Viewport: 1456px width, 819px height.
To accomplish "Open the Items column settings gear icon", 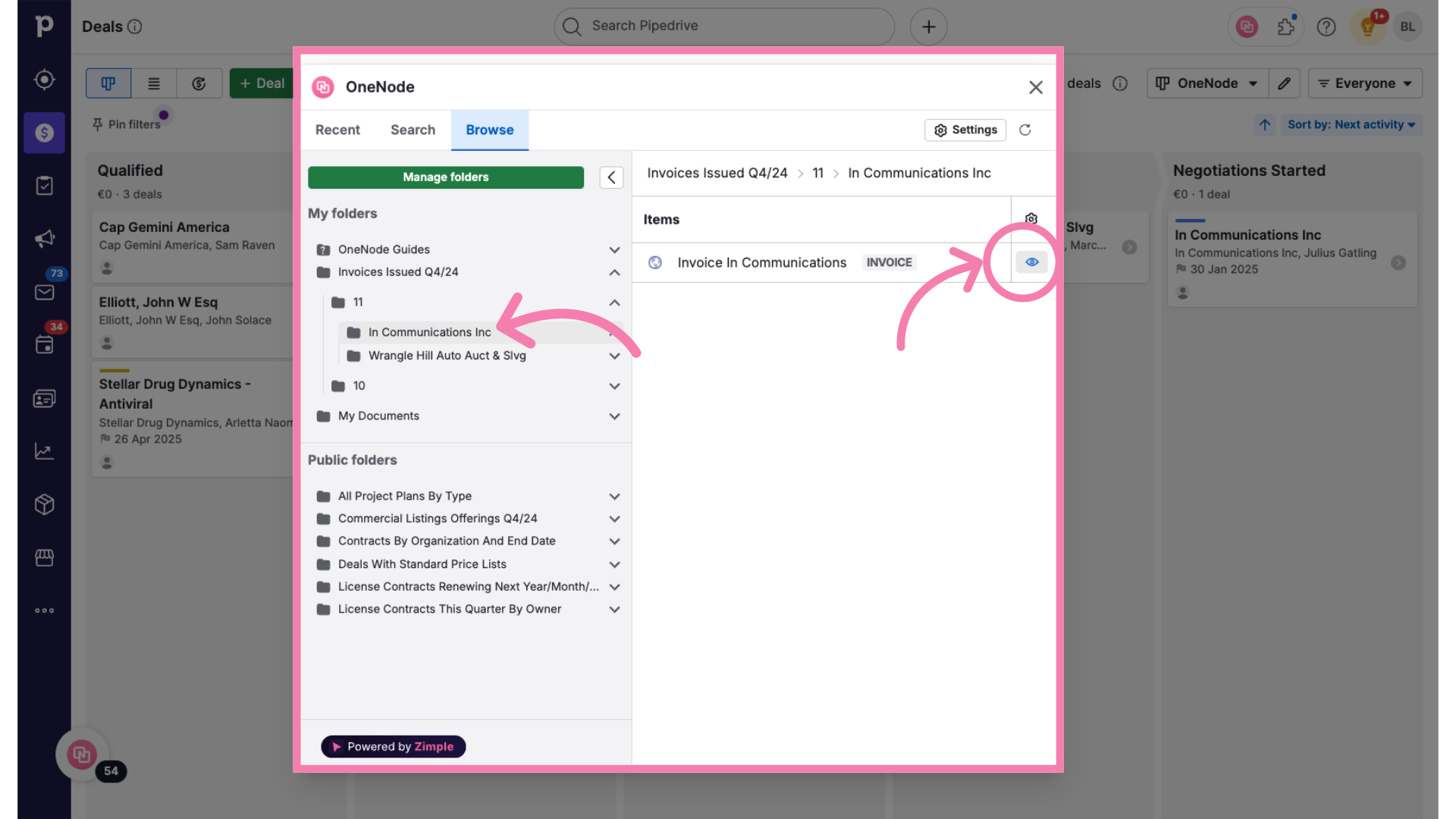I will [1031, 218].
